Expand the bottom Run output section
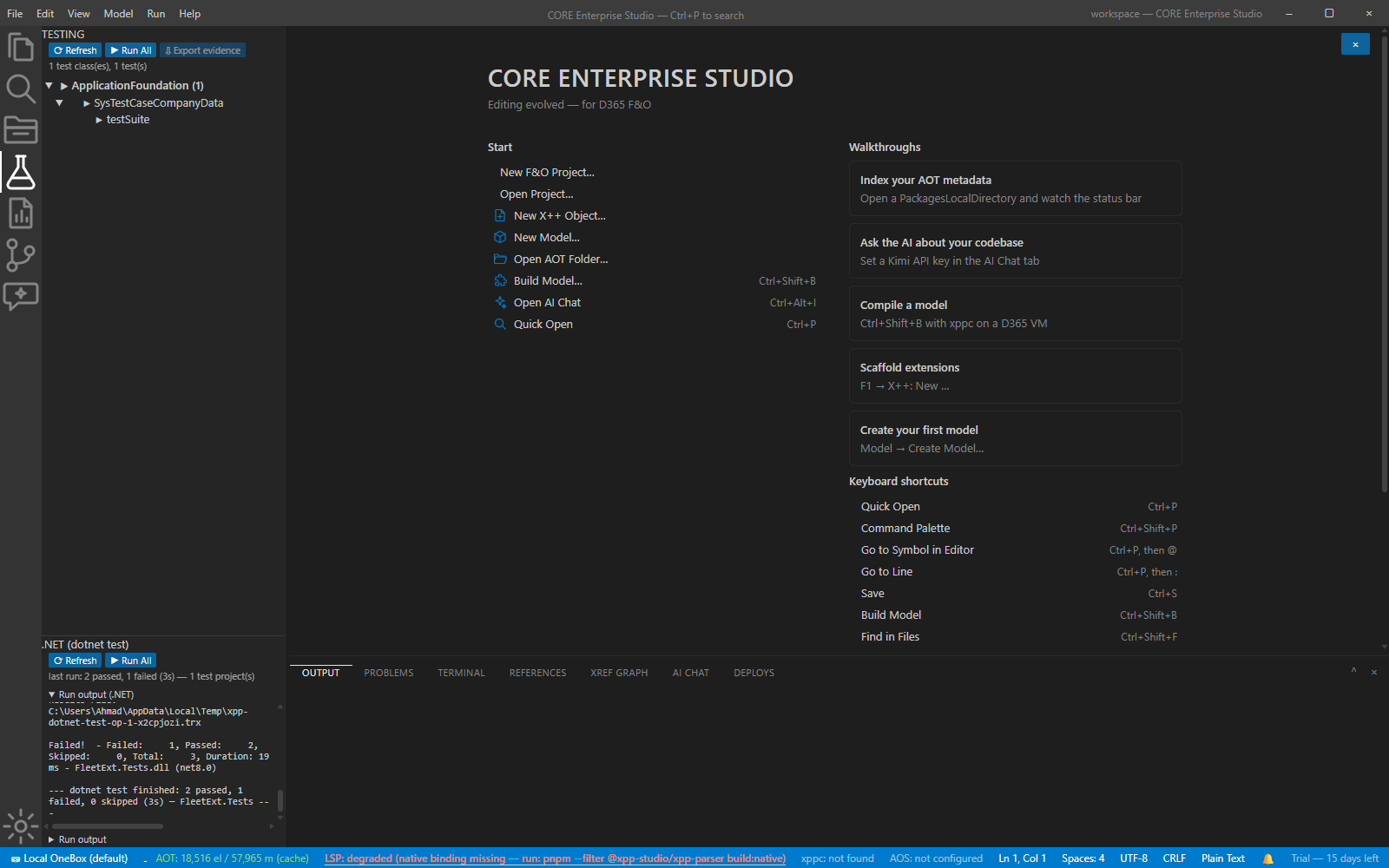 51,839
